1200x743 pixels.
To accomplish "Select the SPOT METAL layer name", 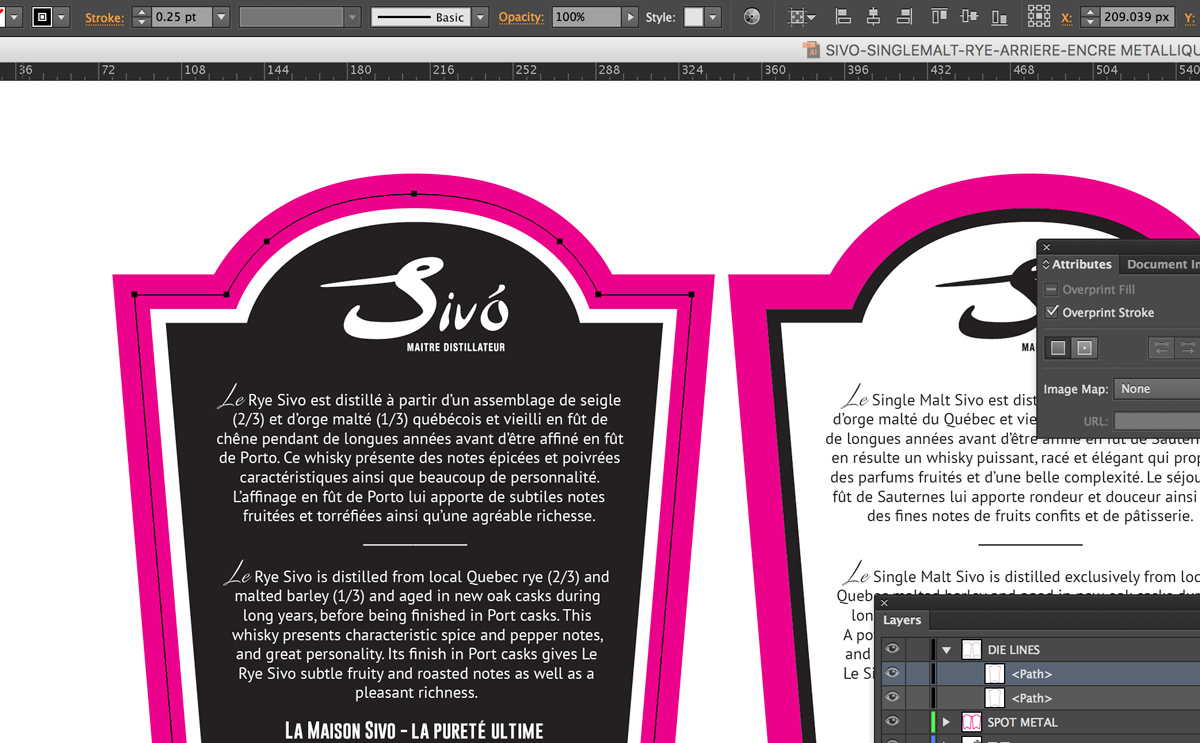I will 1022,722.
